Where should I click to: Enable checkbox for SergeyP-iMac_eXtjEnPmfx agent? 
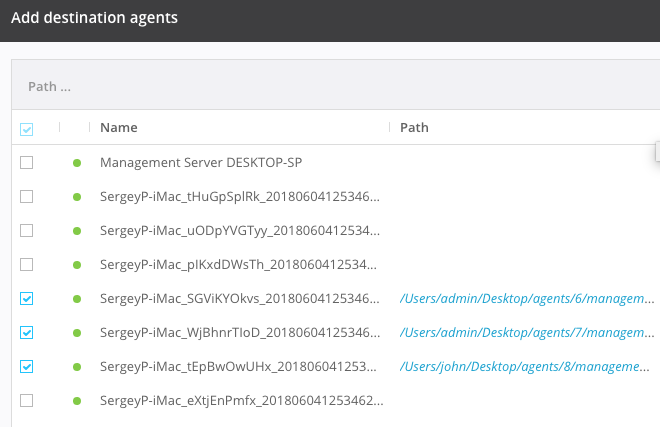[x=27, y=400]
